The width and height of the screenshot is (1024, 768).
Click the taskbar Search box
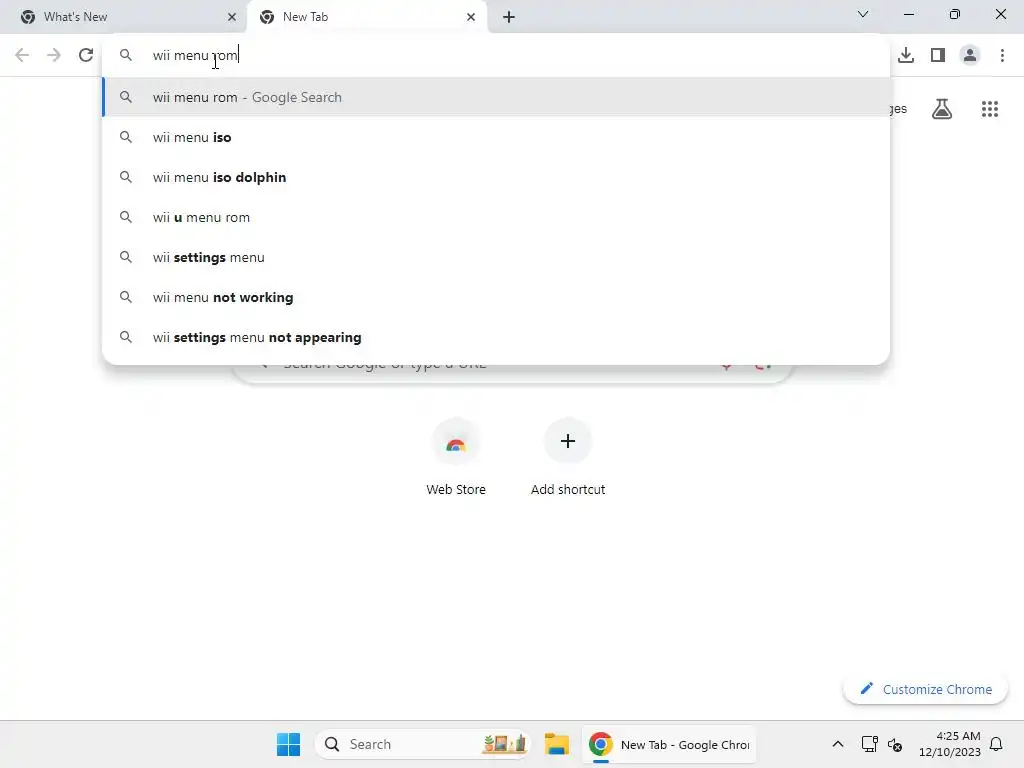423,744
